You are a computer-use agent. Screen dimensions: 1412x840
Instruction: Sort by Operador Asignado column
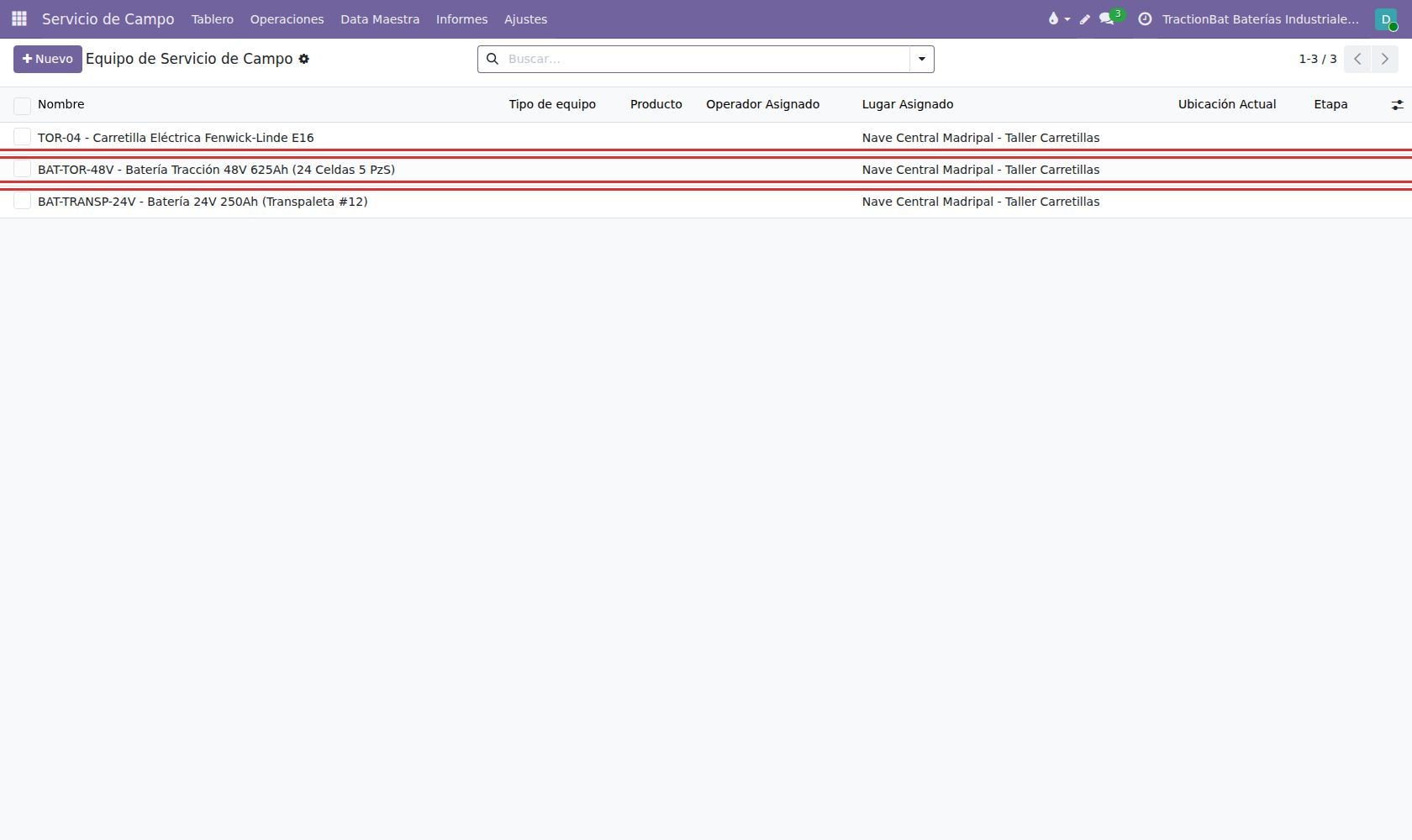tap(762, 104)
